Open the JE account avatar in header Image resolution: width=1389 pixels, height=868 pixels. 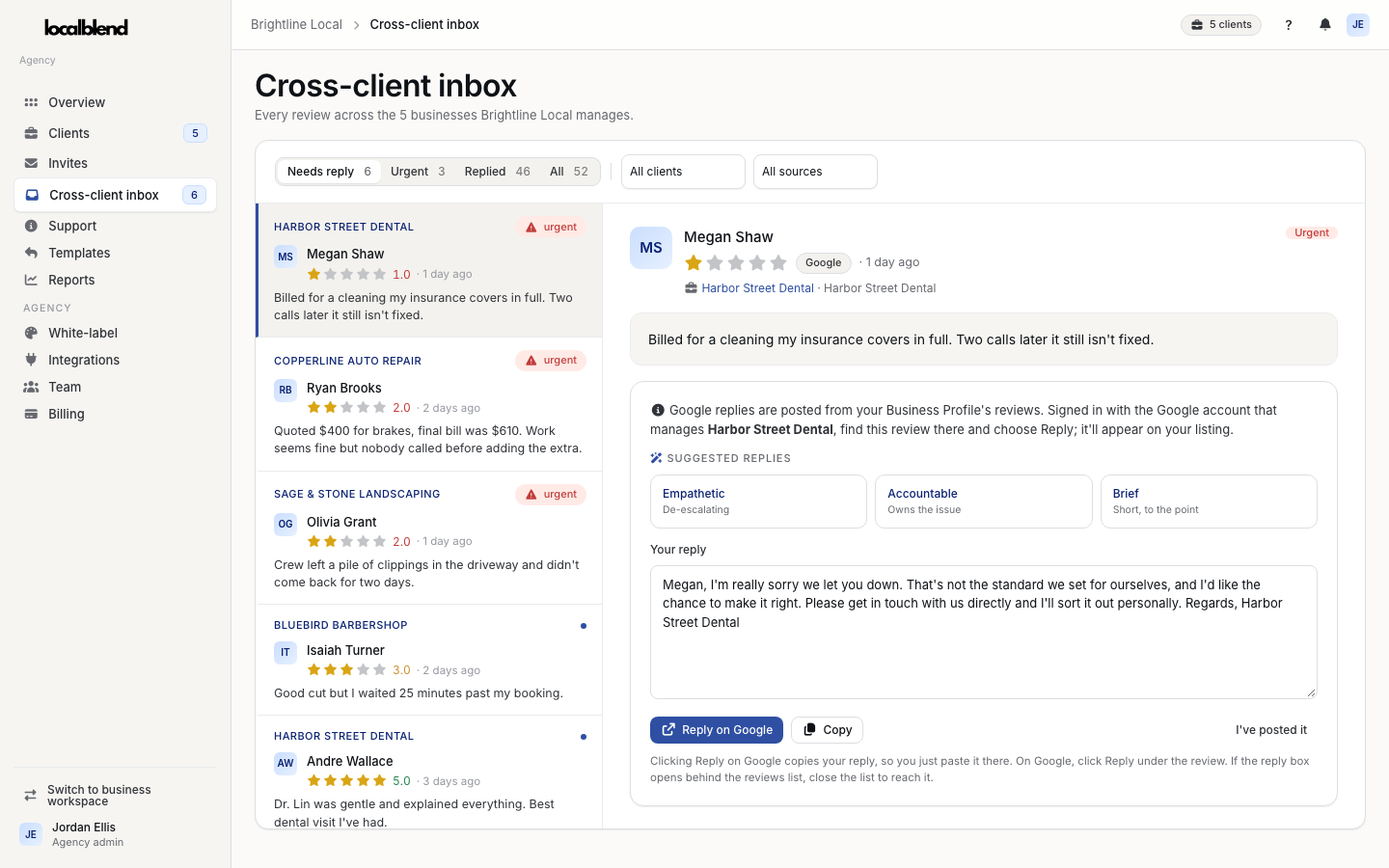[x=1358, y=25]
